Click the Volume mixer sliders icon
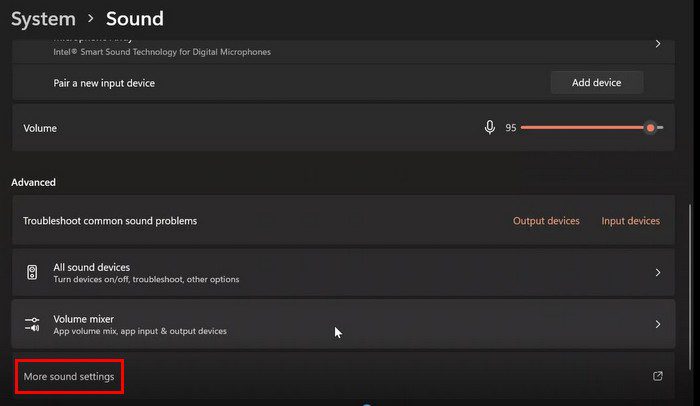Screen dimensions: 700x406 coord(33,324)
